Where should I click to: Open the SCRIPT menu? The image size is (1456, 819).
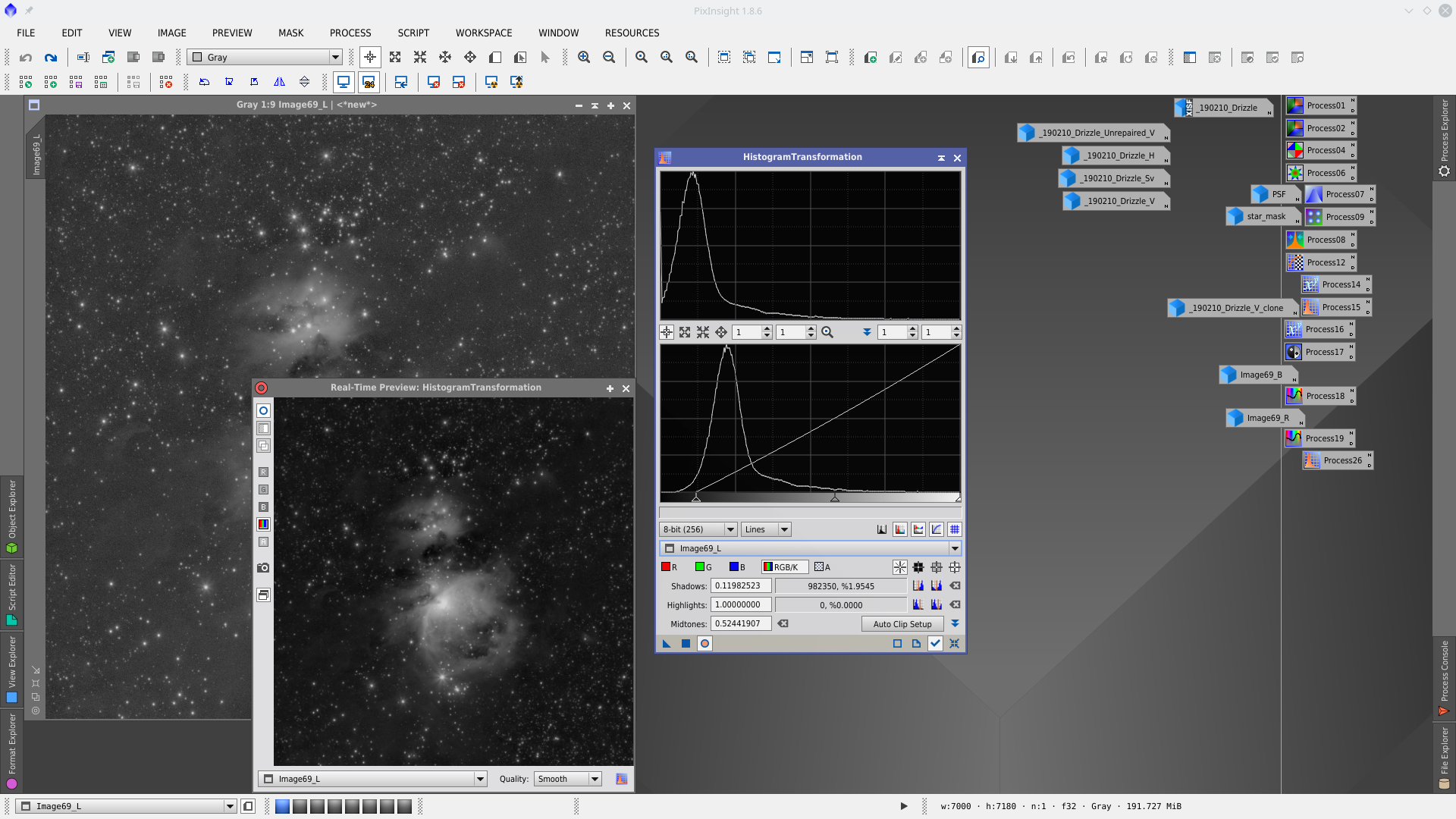pos(413,33)
